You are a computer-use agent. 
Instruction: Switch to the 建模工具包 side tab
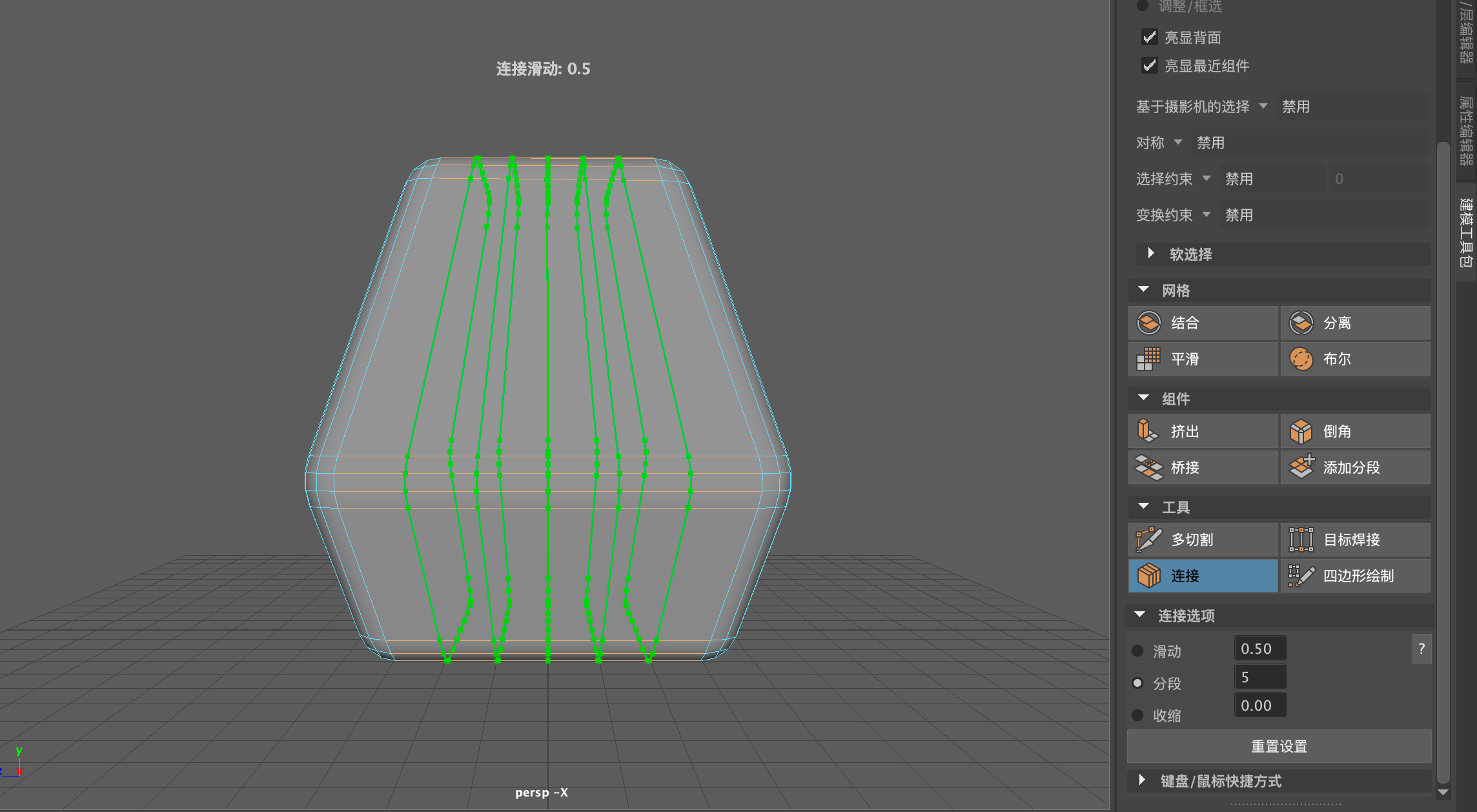click(1466, 232)
